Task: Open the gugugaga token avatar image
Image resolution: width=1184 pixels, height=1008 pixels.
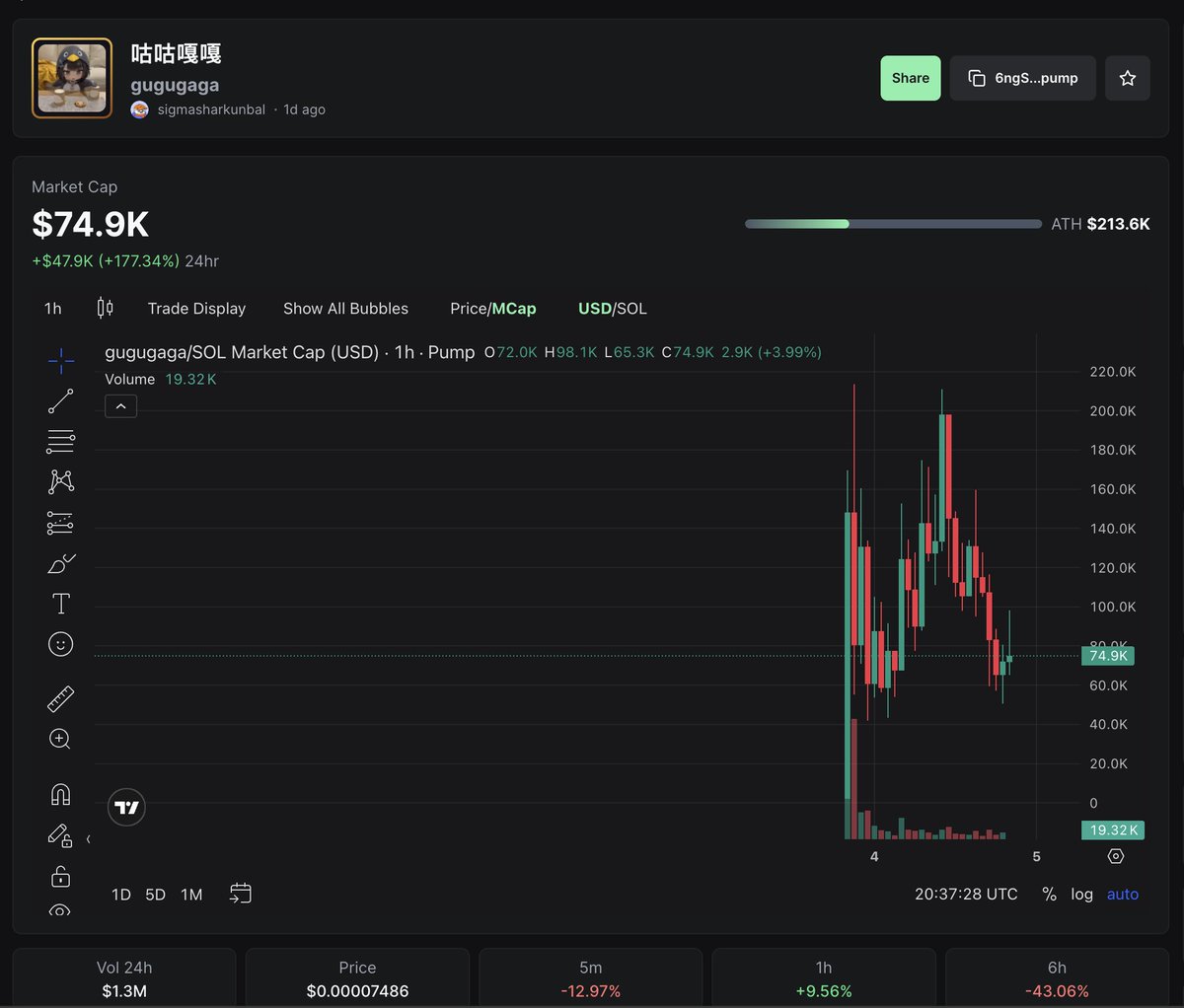Action: [72, 78]
